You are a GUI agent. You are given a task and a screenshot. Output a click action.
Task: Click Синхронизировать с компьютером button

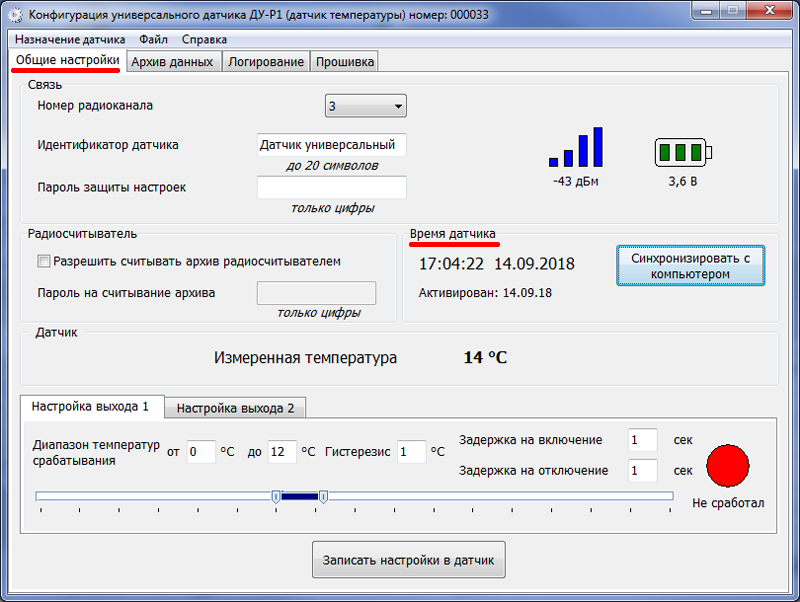[x=690, y=266]
